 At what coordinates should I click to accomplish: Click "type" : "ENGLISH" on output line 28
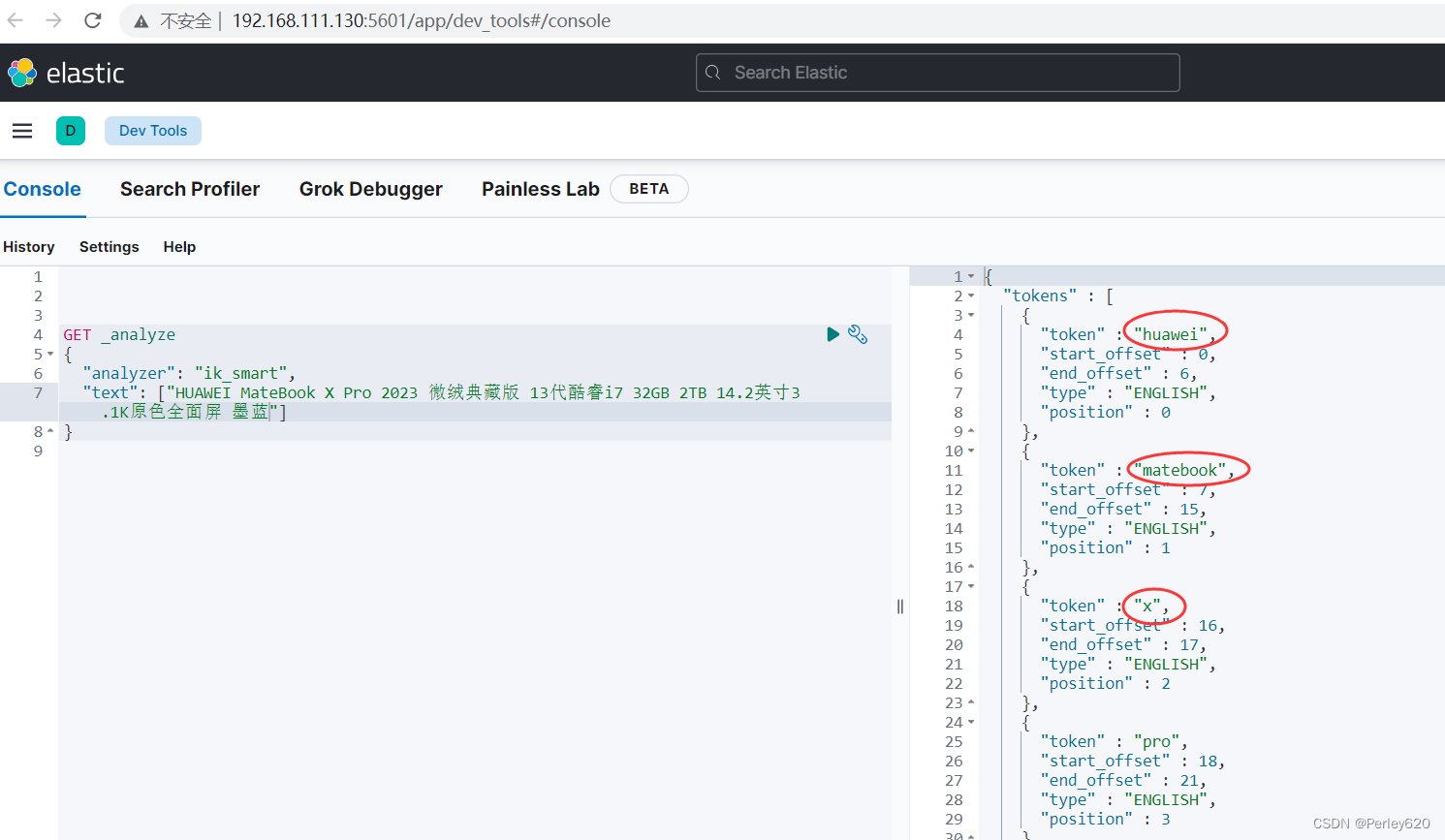1128,799
